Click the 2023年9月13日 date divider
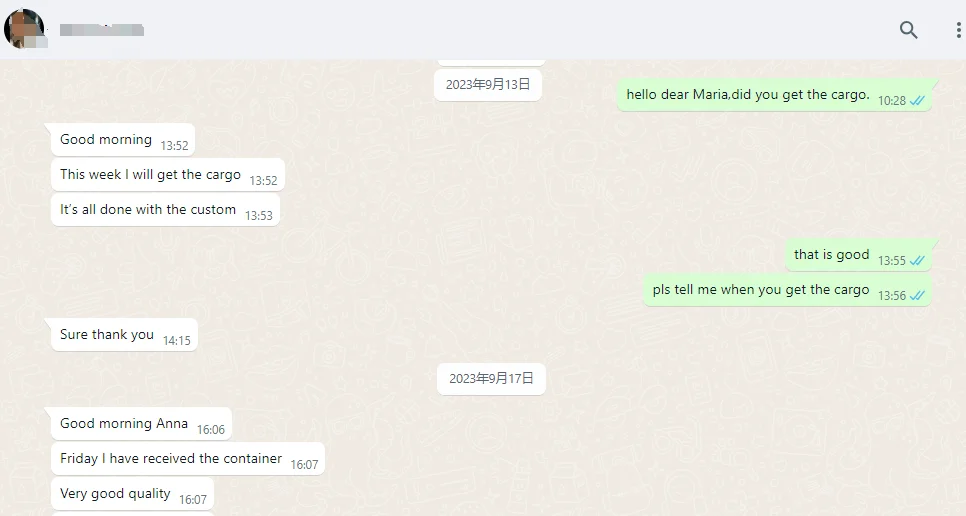The width and height of the screenshot is (966, 516). click(x=488, y=85)
